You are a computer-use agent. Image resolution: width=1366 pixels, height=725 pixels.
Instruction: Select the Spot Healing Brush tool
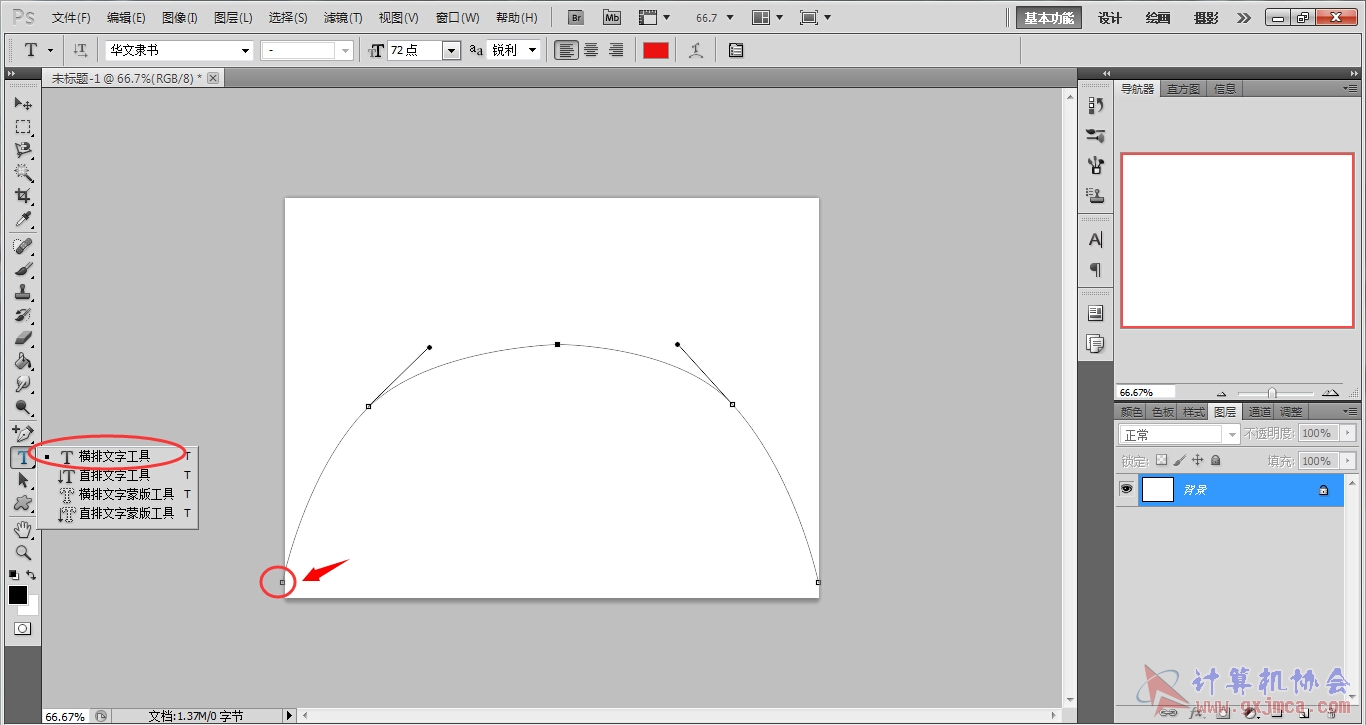(22, 246)
